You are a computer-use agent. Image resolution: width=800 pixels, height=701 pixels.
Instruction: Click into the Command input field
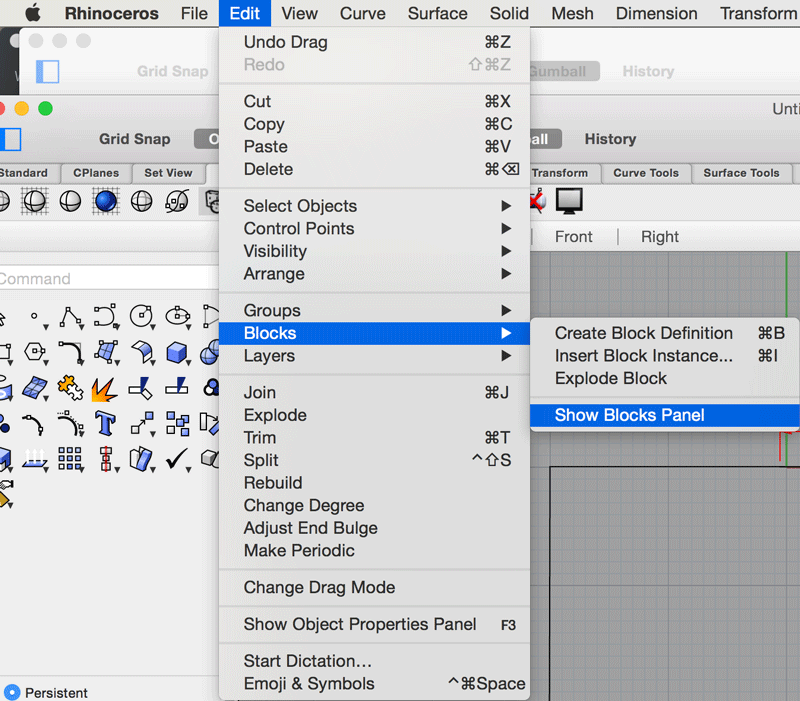click(x=109, y=279)
